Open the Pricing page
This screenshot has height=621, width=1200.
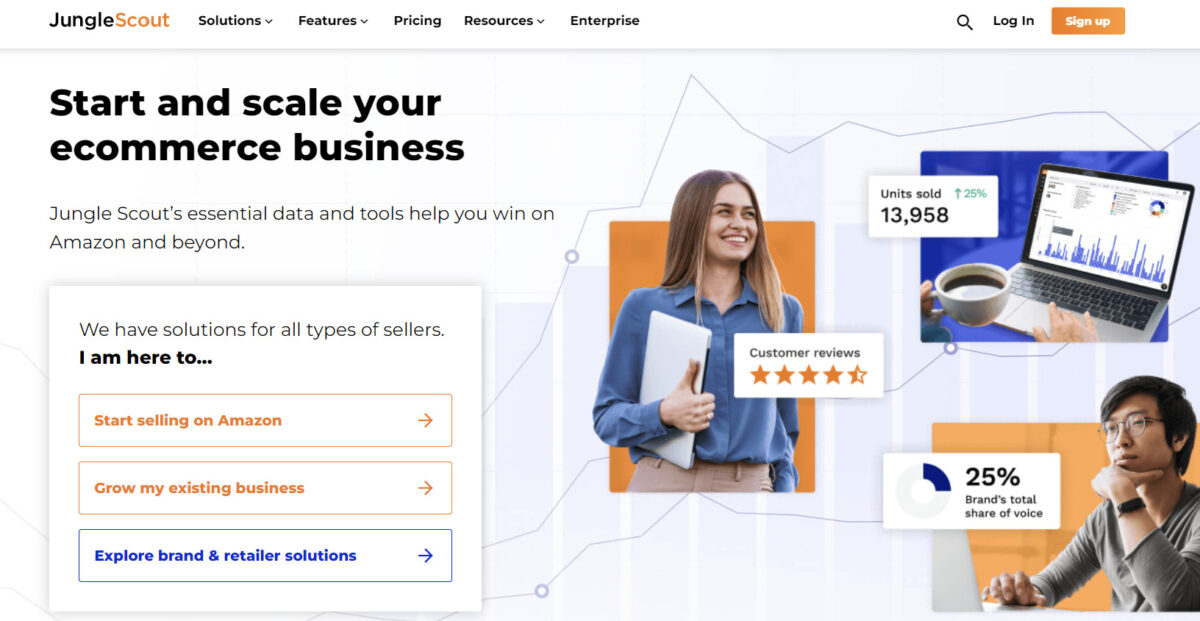click(417, 21)
